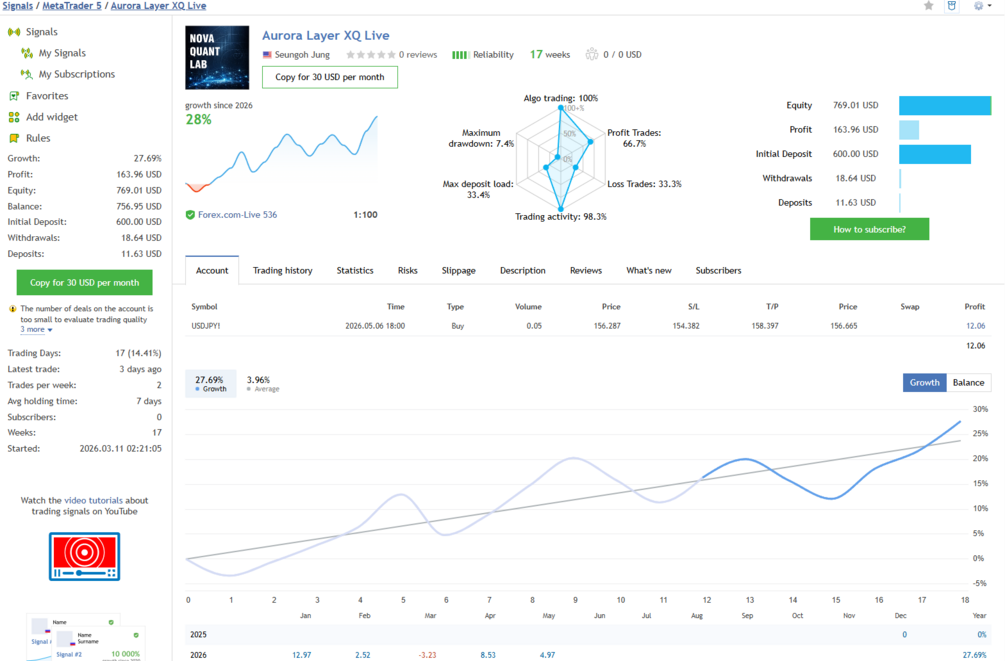Open the Slippage tab
This screenshot has height=661, width=1005.
(459, 271)
